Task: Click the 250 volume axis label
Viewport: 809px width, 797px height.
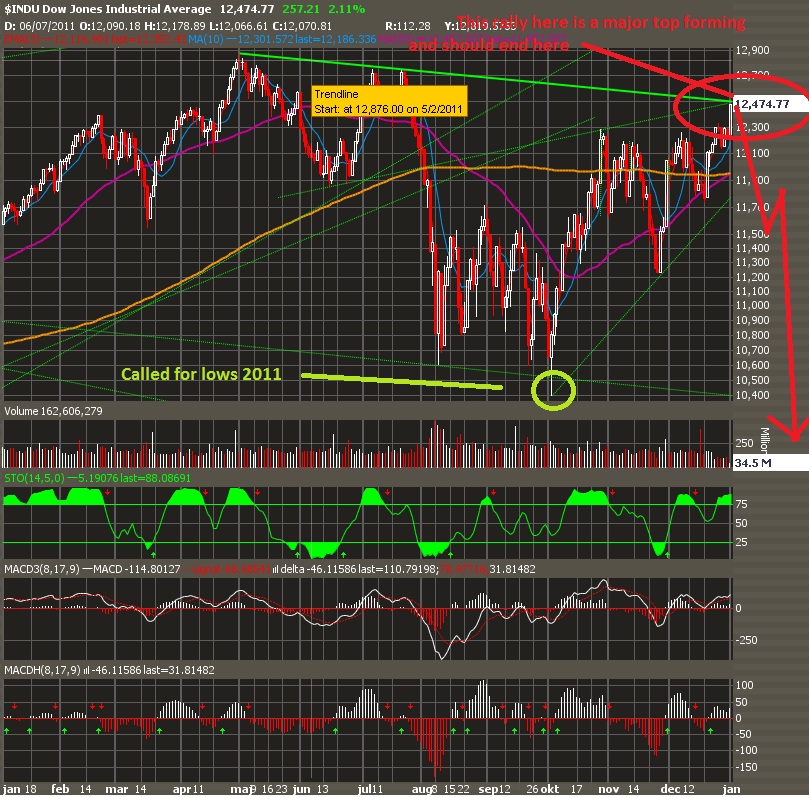Action: tap(744, 443)
